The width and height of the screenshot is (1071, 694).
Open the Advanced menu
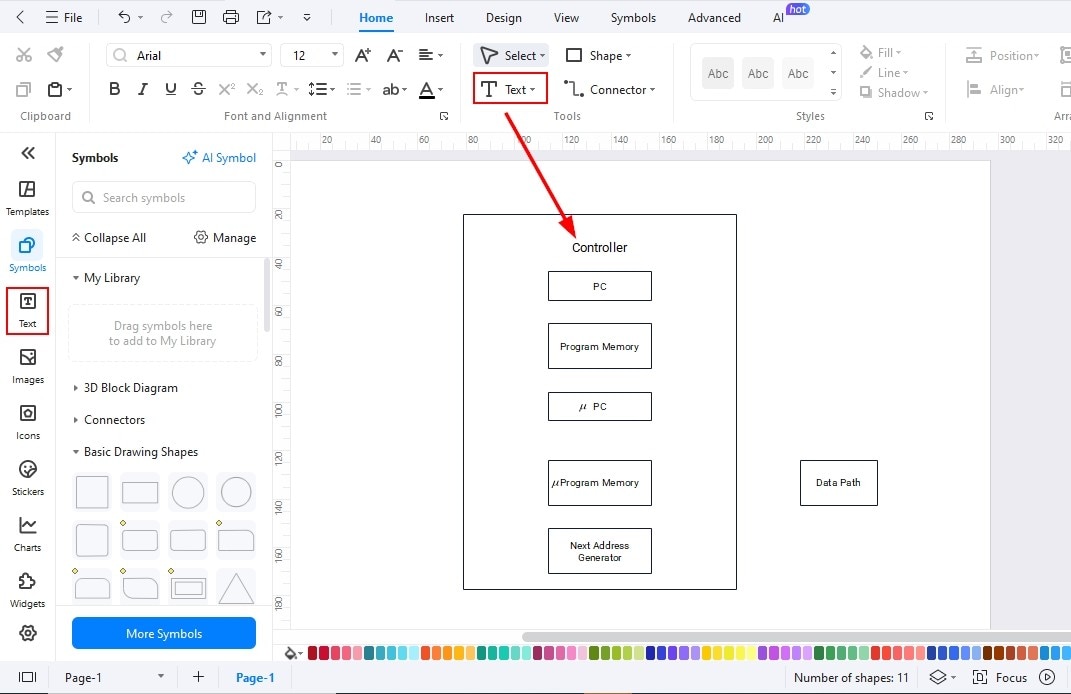click(713, 17)
